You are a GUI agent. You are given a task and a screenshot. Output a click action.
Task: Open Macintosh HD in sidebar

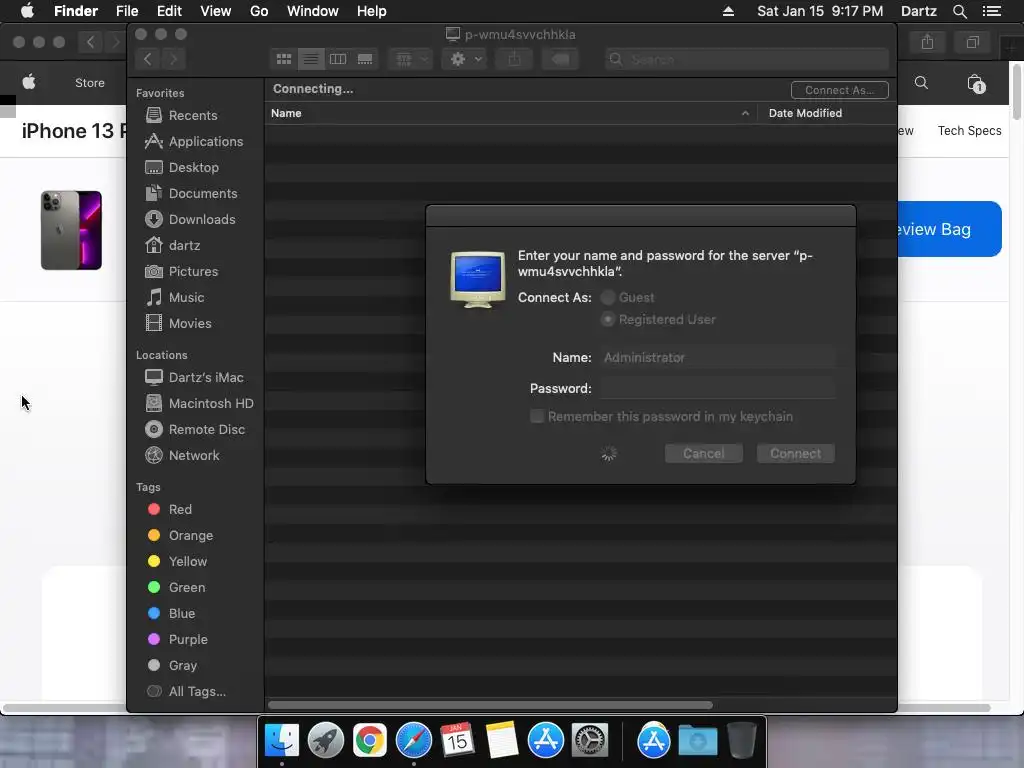coord(199,404)
